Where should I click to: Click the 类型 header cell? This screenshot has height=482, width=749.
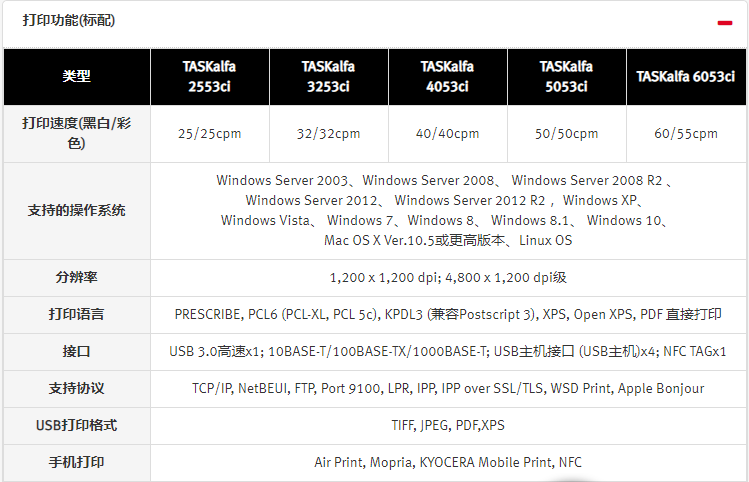76,76
